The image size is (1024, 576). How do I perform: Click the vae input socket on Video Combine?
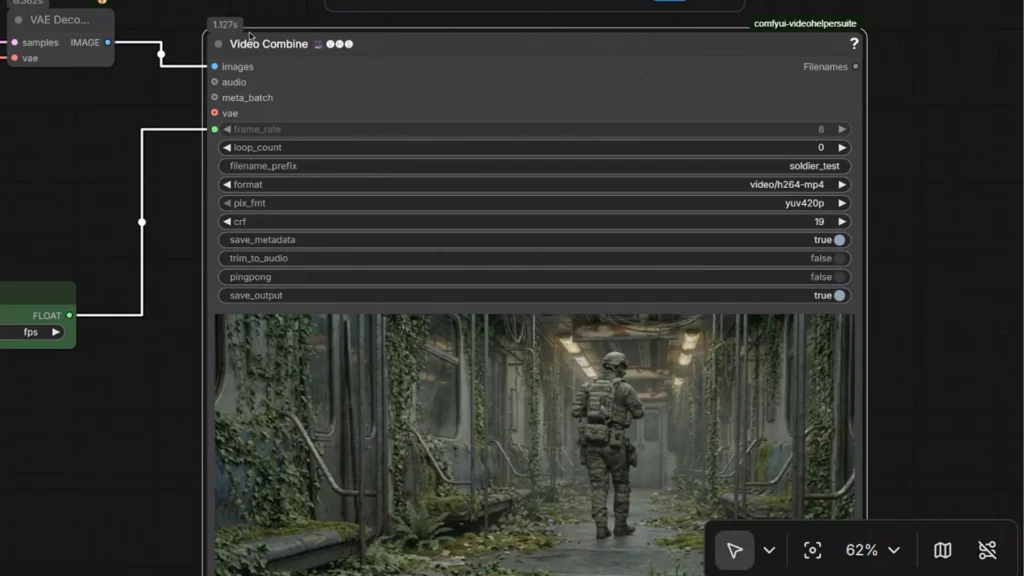point(214,113)
